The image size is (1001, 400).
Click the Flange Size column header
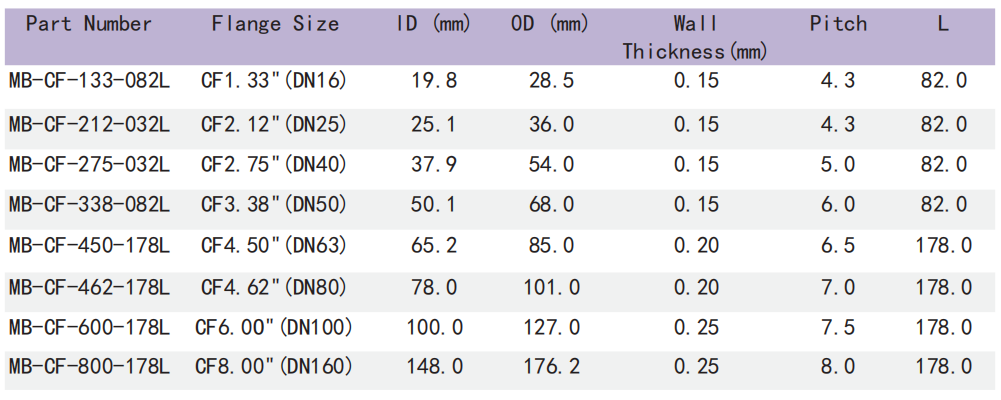(275, 23)
